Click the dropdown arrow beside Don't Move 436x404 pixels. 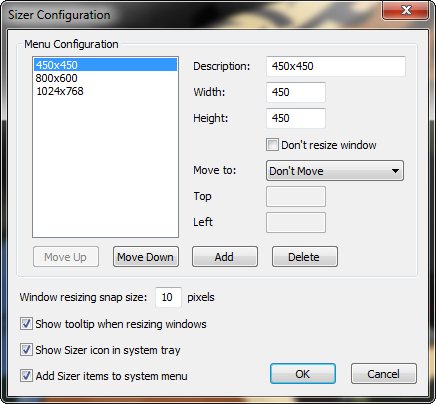click(395, 171)
